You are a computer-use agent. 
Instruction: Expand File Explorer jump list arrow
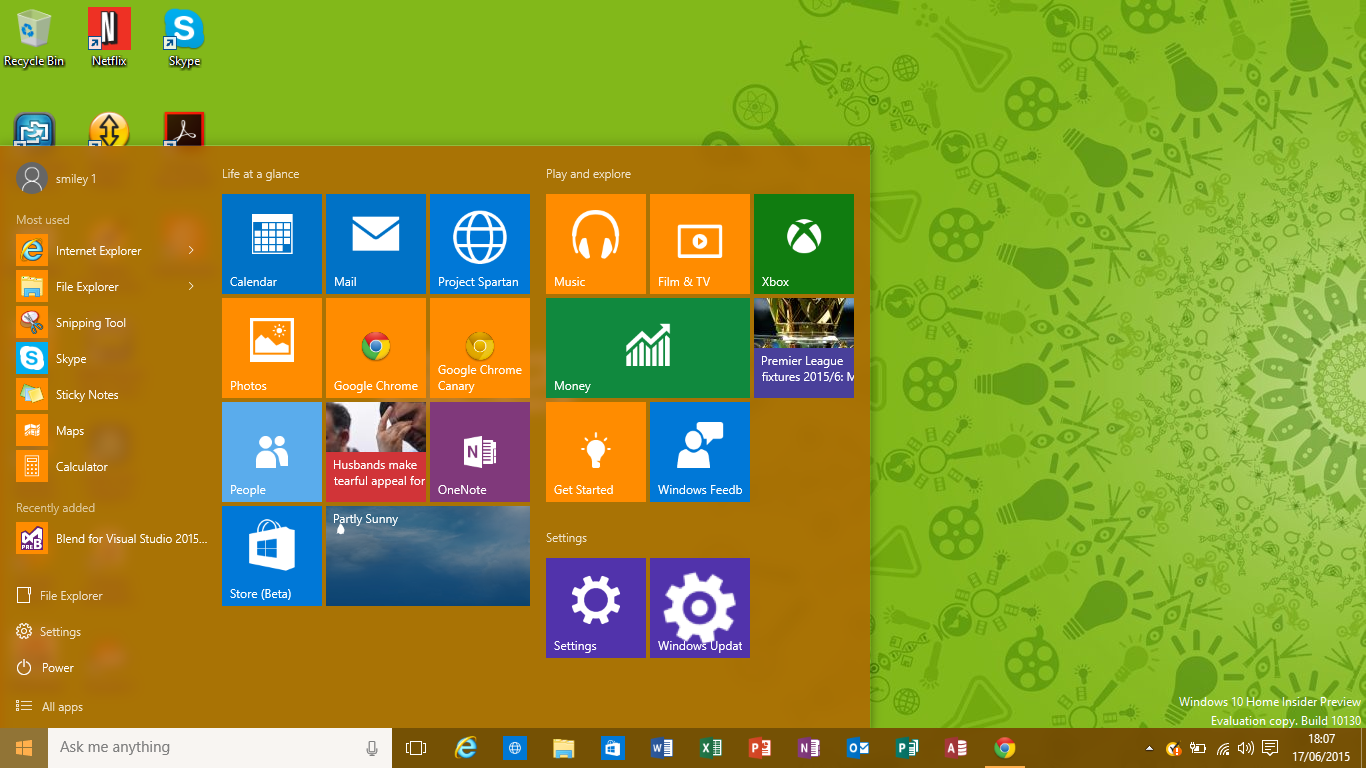point(191,286)
